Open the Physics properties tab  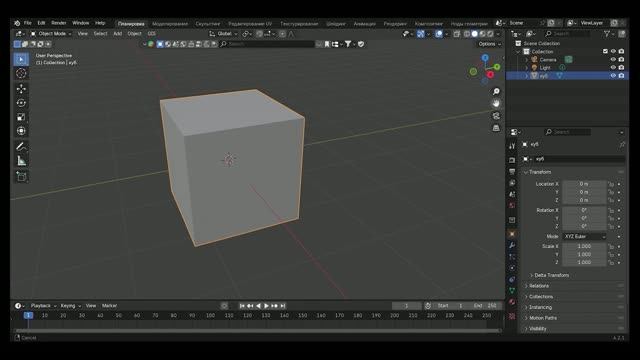[512, 268]
